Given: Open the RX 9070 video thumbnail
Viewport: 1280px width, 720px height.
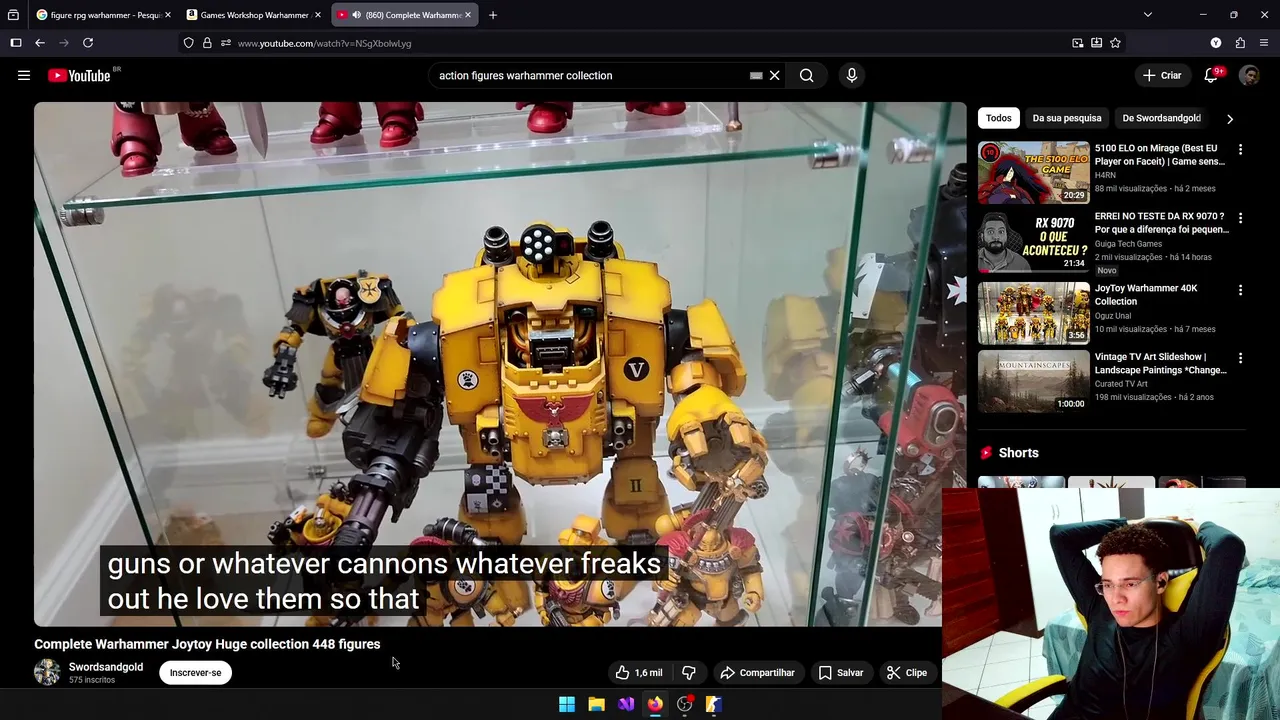Looking at the screenshot, I should click(x=1033, y=242).
